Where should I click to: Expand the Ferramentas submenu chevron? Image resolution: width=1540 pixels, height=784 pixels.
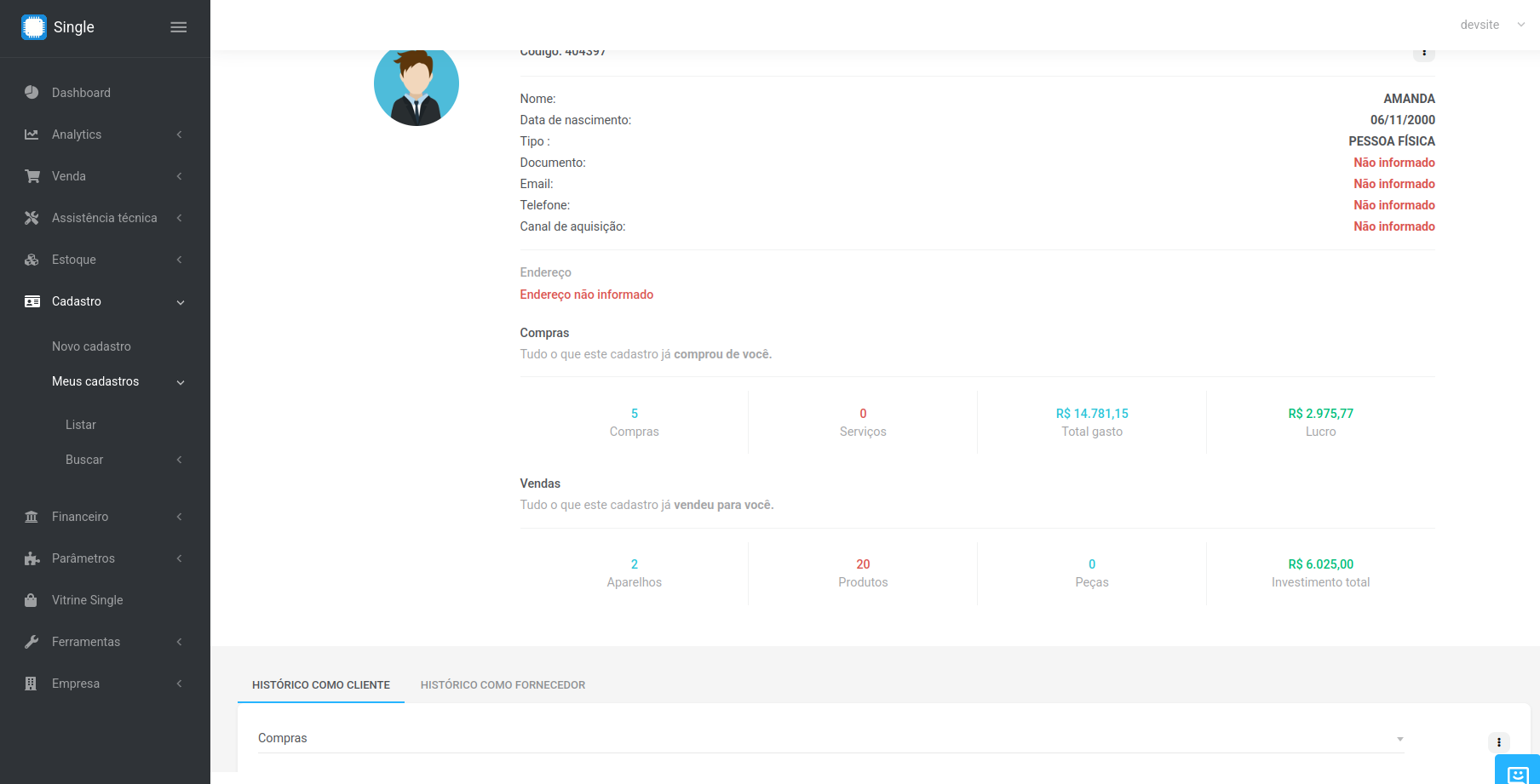(x=180, y=642)
